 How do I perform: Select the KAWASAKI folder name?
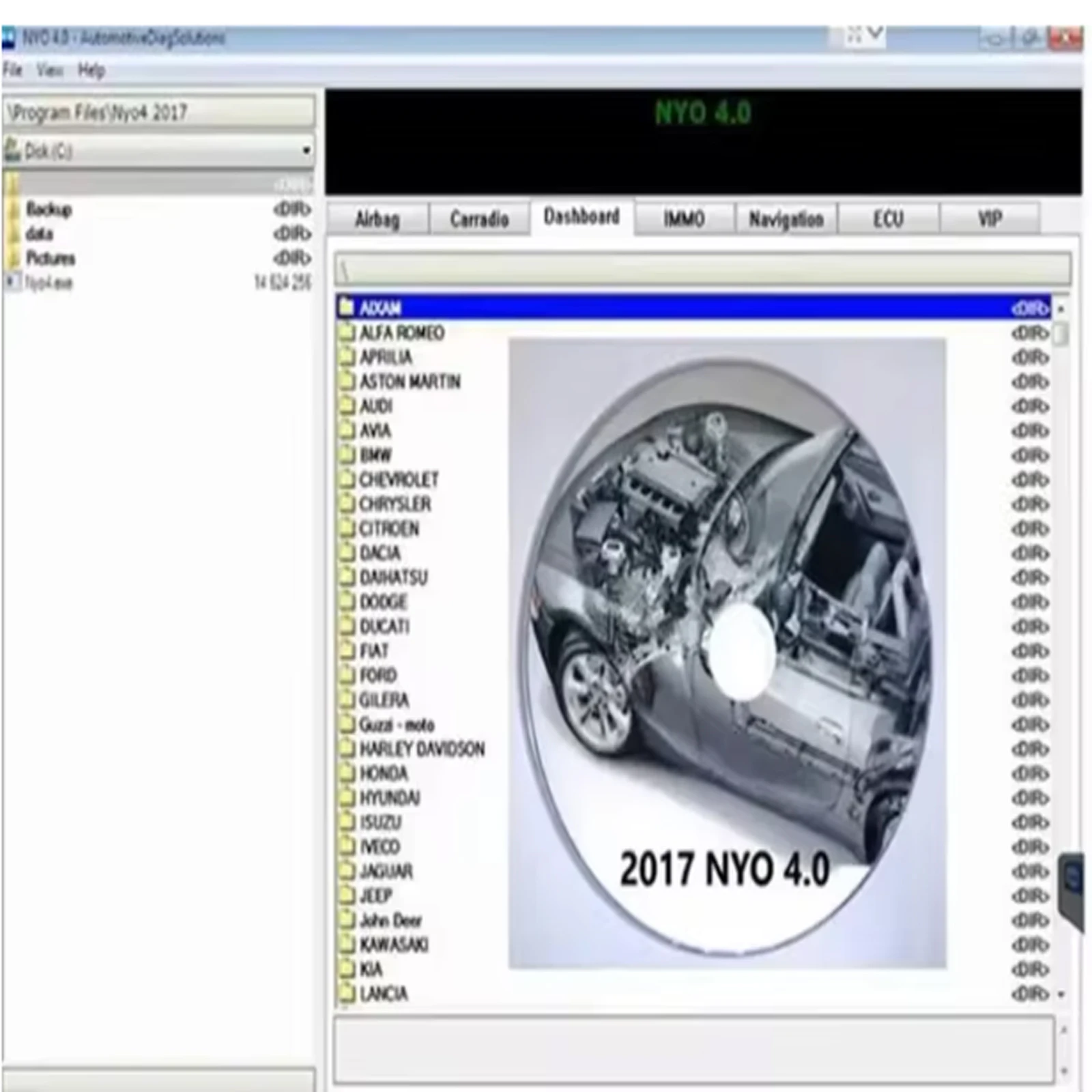[x=394, y=945]
